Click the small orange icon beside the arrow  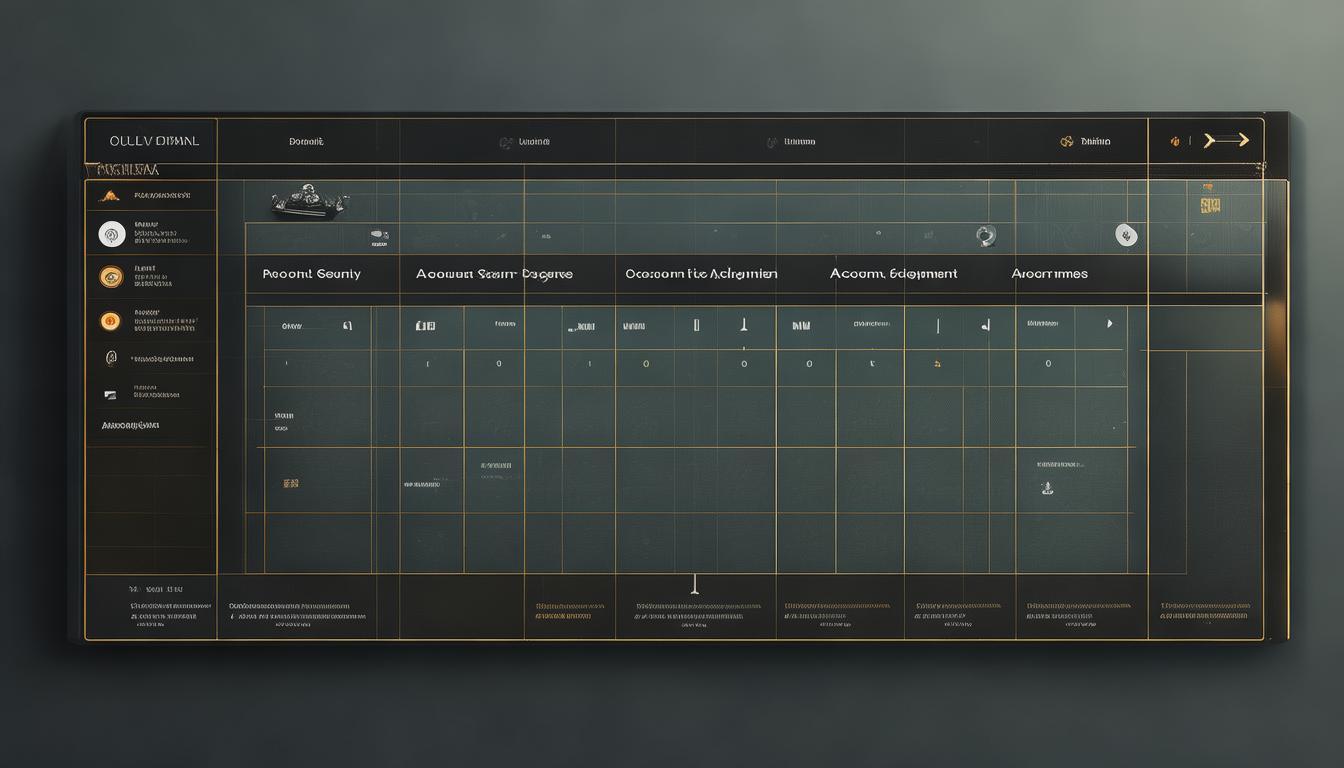coord(1175,142)
